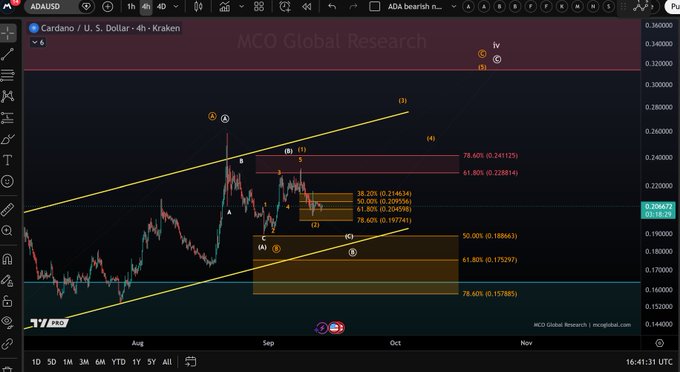Click the ADA bearish layout name
The width and height of the screenshot is (680, 372).
tap(415, 7)
